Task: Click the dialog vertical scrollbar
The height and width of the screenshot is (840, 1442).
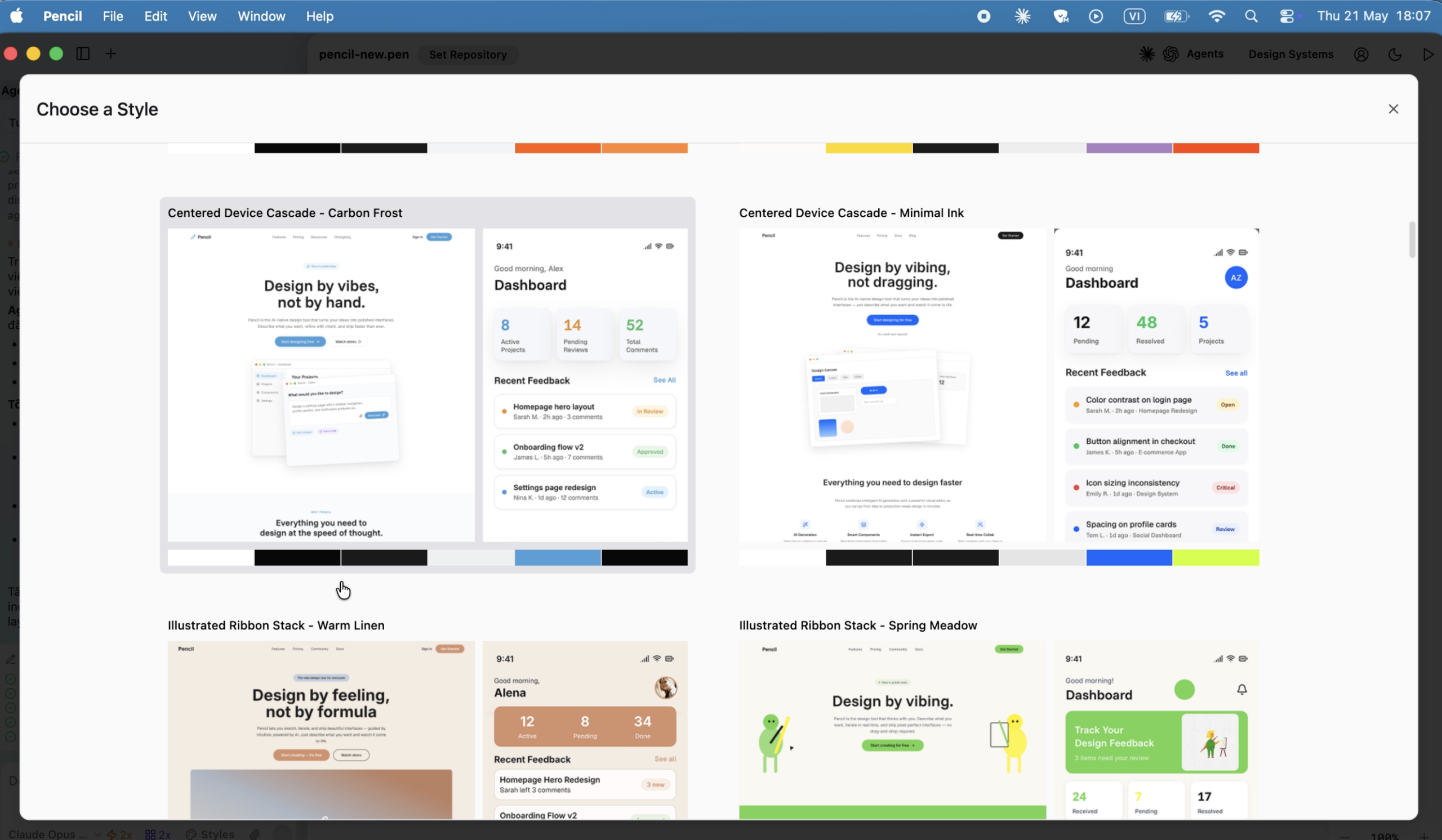Action: tap(1412, 240)
